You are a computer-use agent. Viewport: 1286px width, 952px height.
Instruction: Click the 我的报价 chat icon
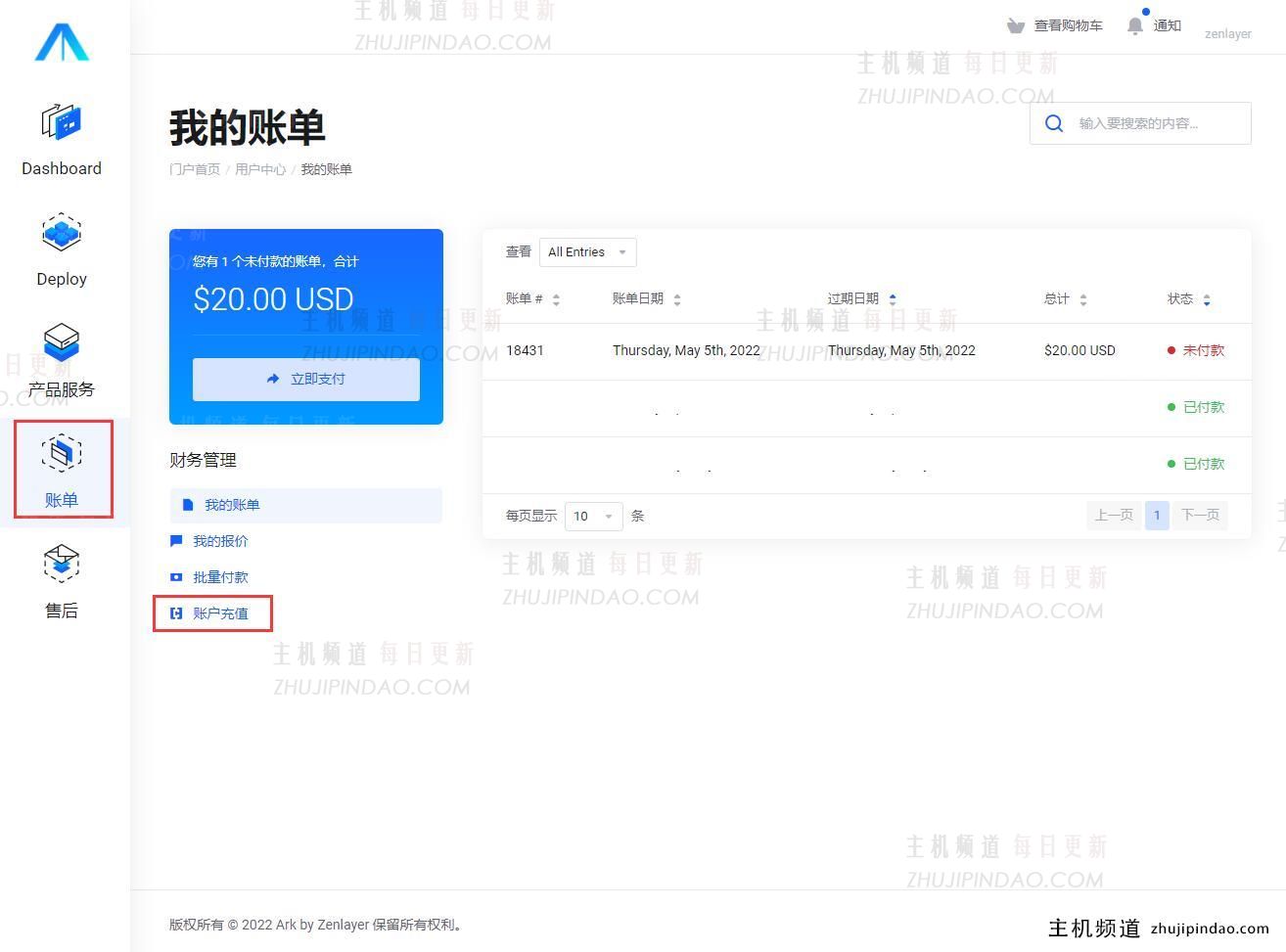click(x=176, y=541)
